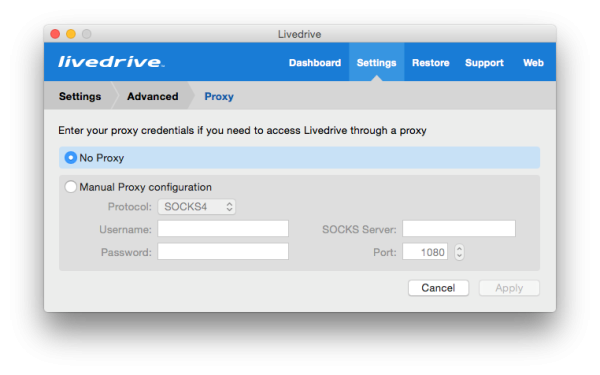
Task: Increase the port number stepper up arrow
Action: tap(460, 248)
